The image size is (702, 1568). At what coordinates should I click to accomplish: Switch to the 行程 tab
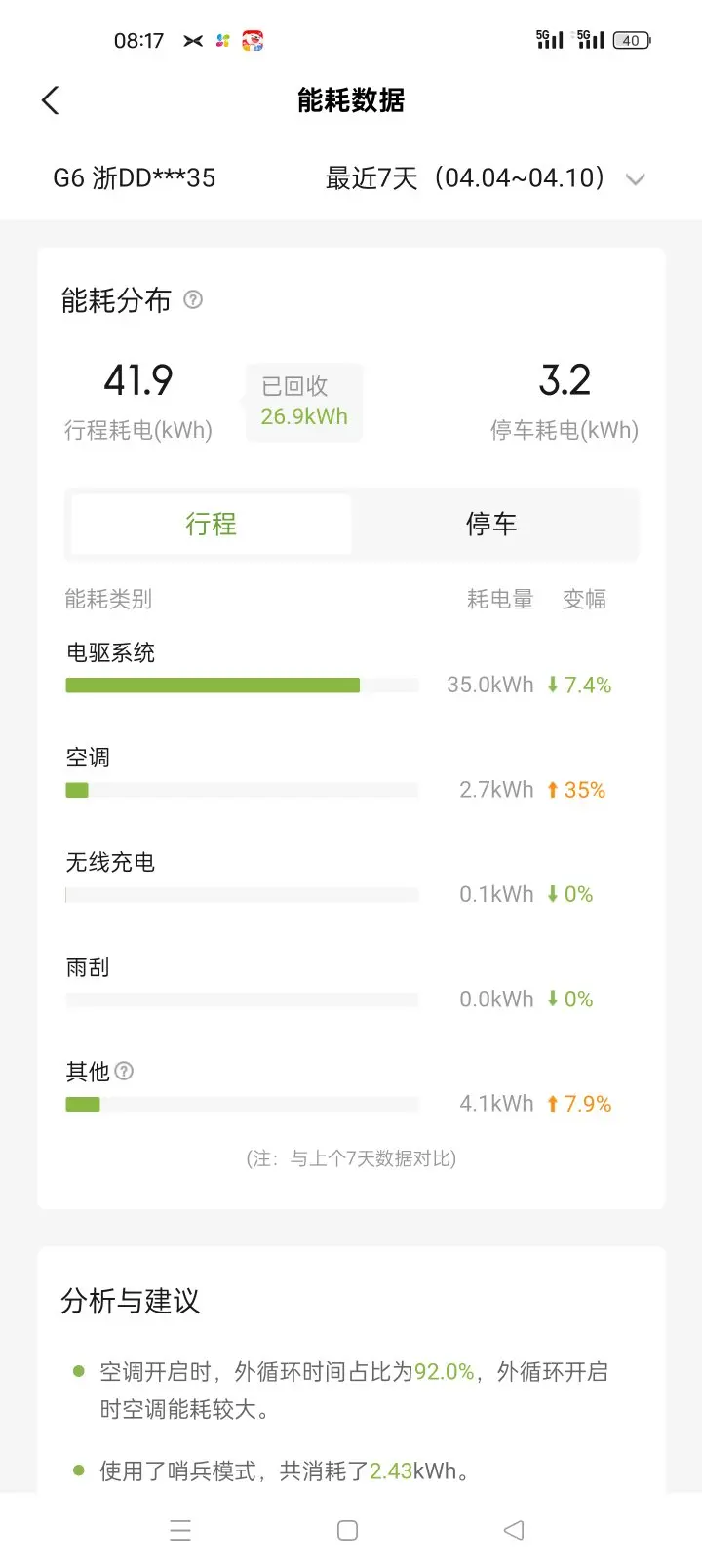click(212, 525)
